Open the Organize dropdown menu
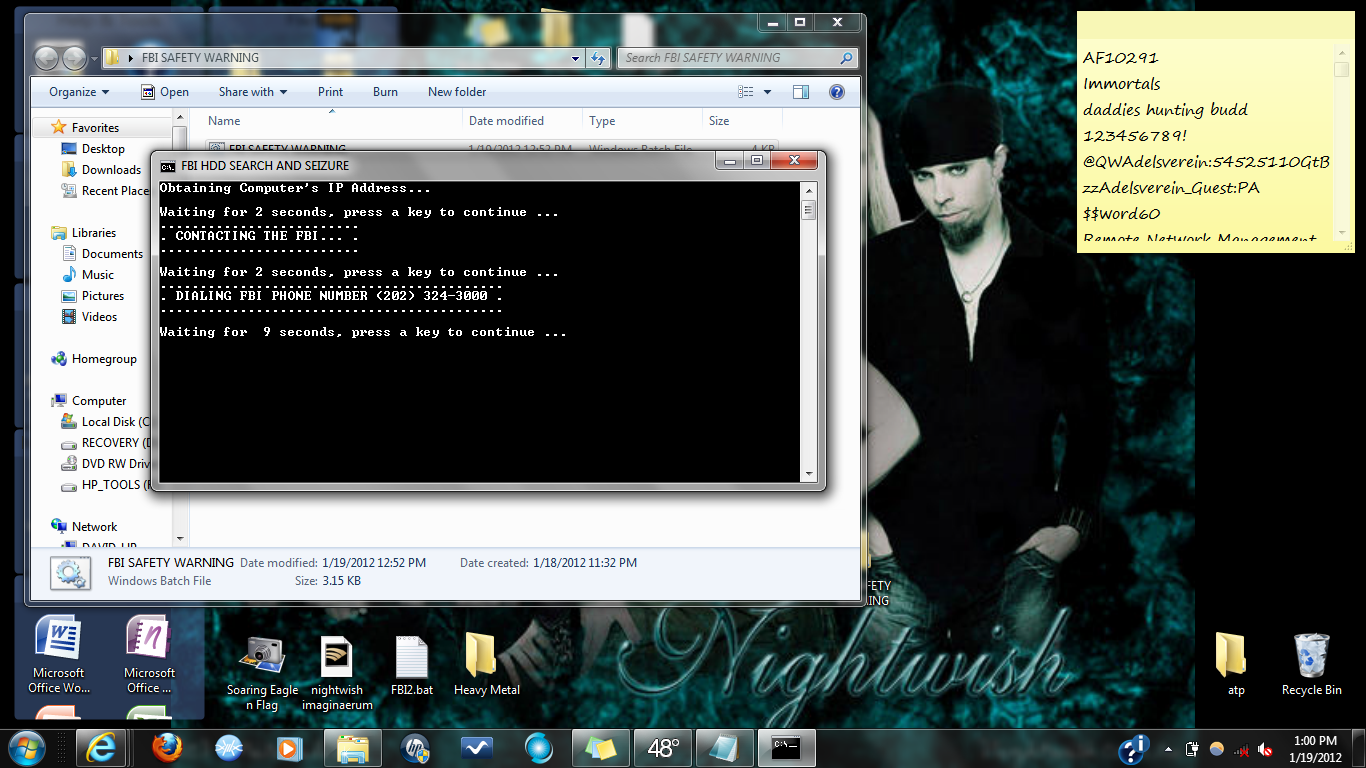The width and height of the screenshot is (1366, 768). coord(79,92)
